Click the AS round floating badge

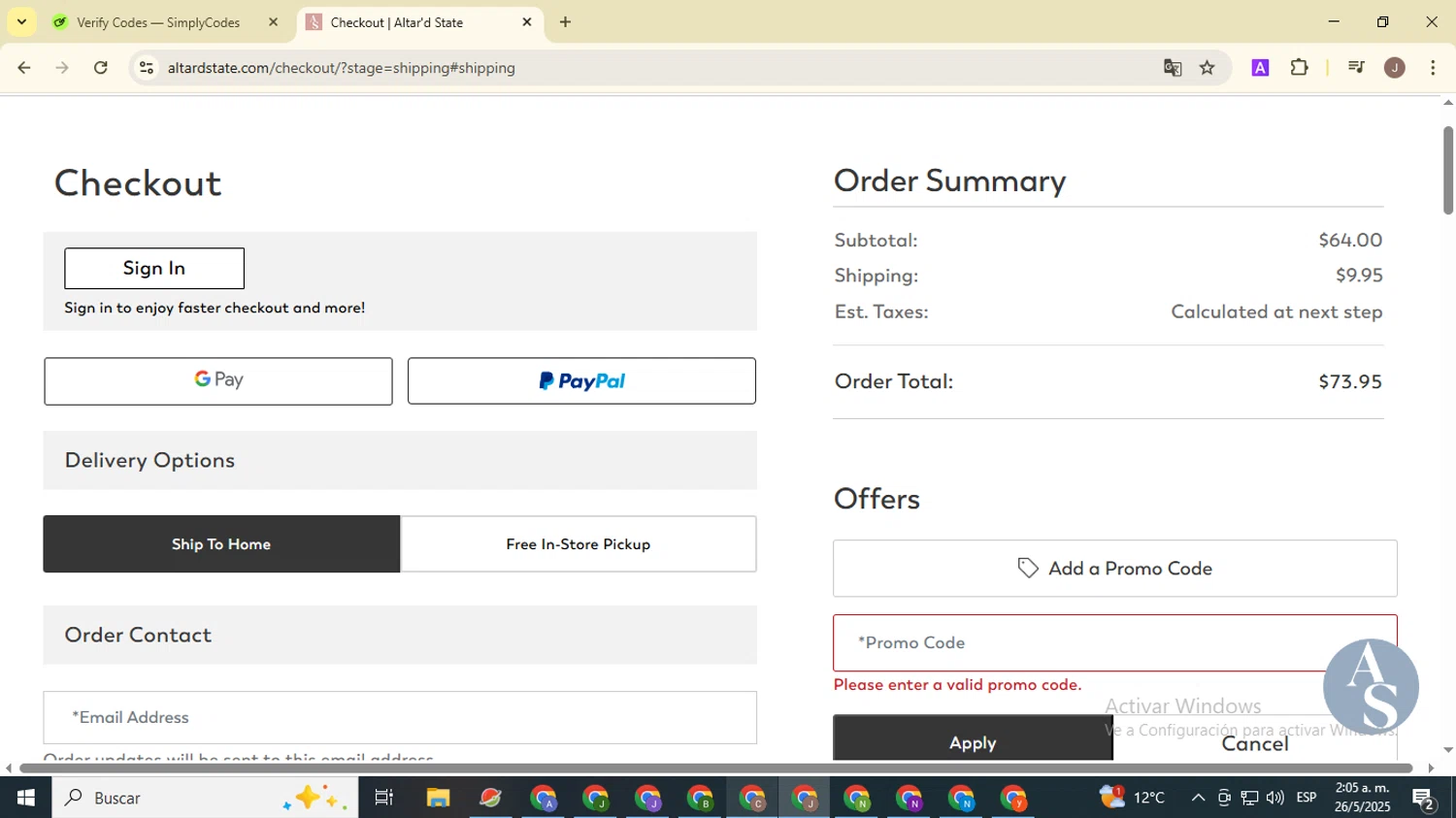tap(1371, 686)
